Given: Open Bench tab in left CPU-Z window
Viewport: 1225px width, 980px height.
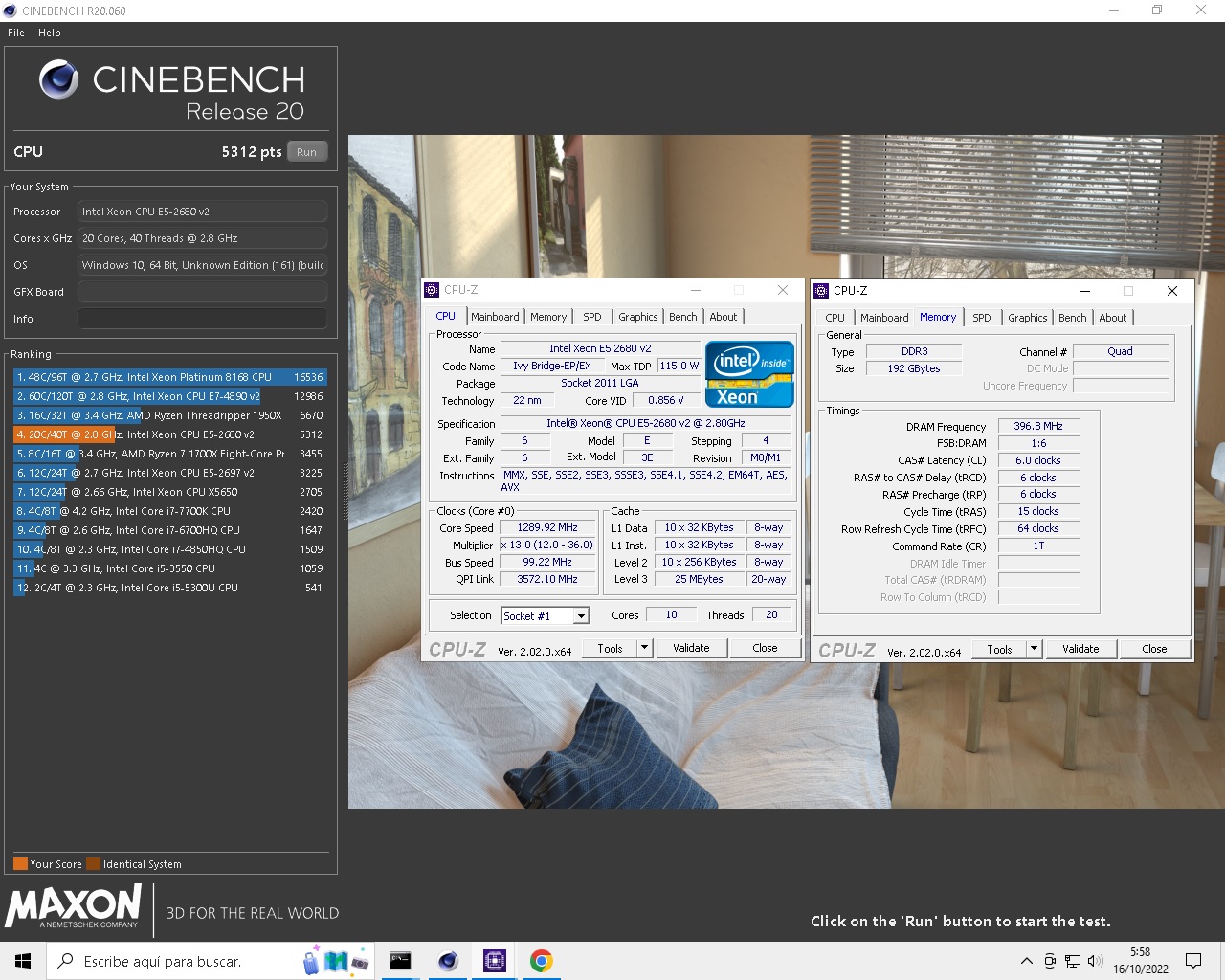Looking at the screenshot, I should click(683, 317).
